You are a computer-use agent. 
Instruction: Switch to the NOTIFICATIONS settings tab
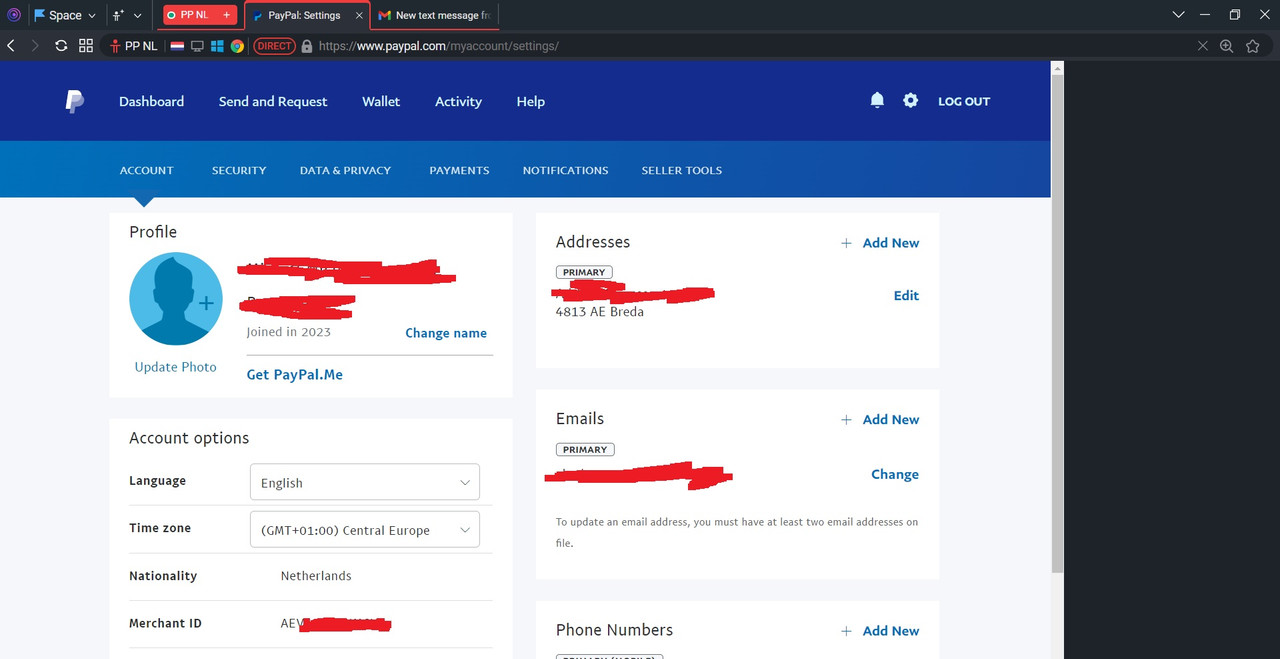click(x=565, y=170)
